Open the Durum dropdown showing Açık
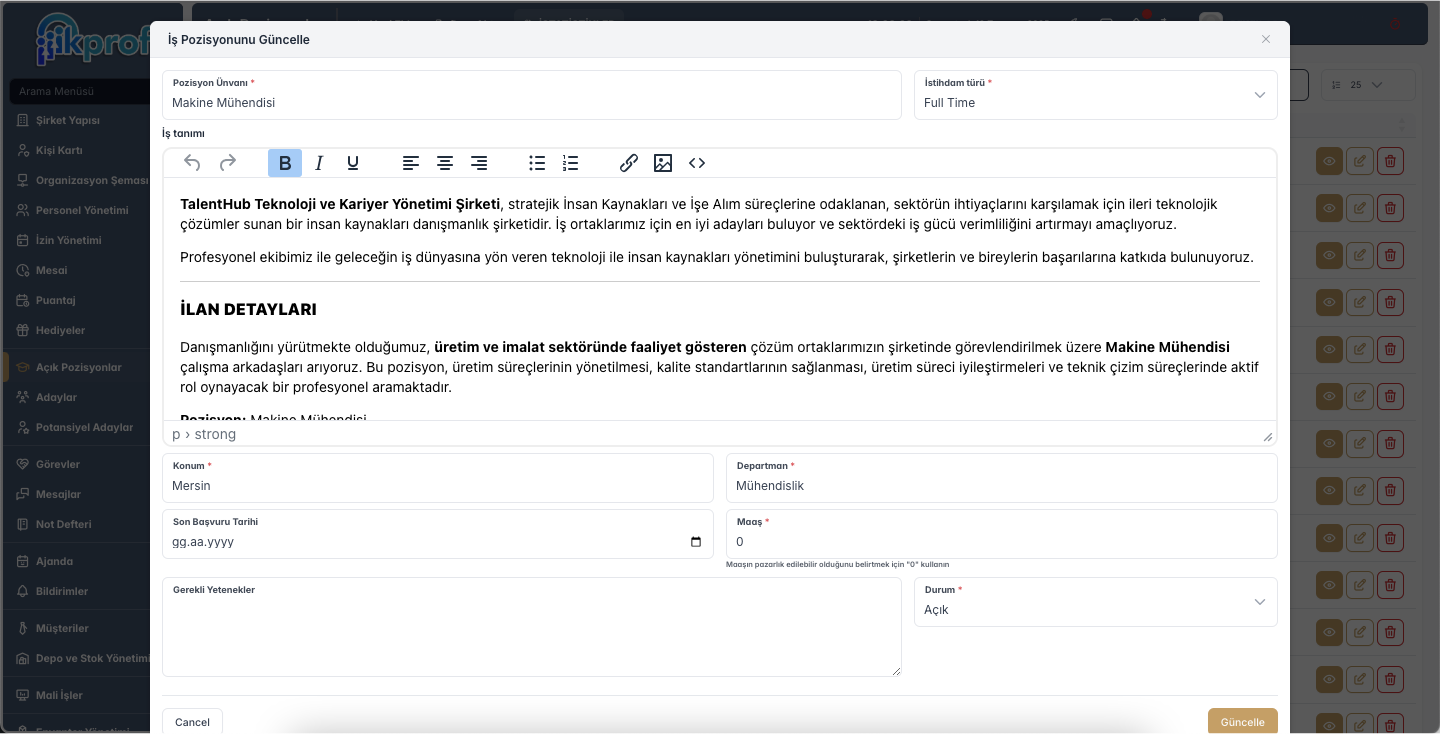 tap(1096, 602)
